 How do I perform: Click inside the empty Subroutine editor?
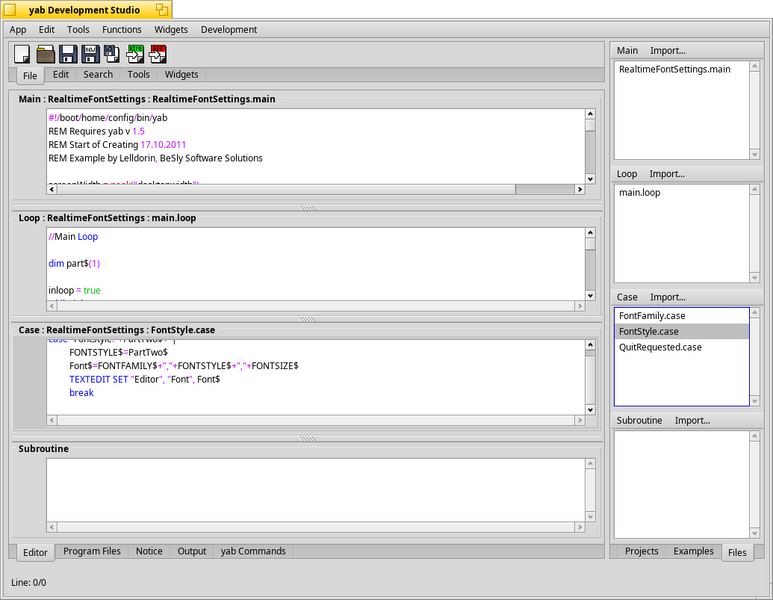(316, 490)
